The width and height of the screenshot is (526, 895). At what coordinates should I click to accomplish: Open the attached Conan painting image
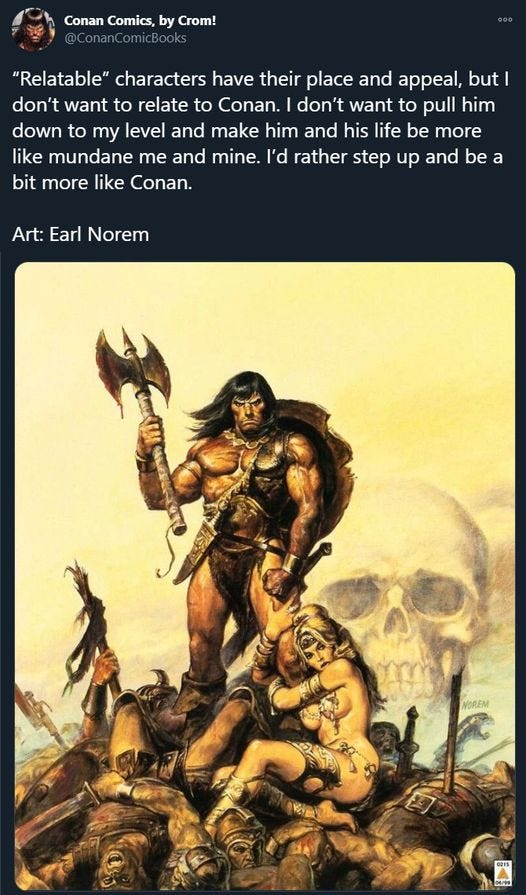[x=265, y=575]
